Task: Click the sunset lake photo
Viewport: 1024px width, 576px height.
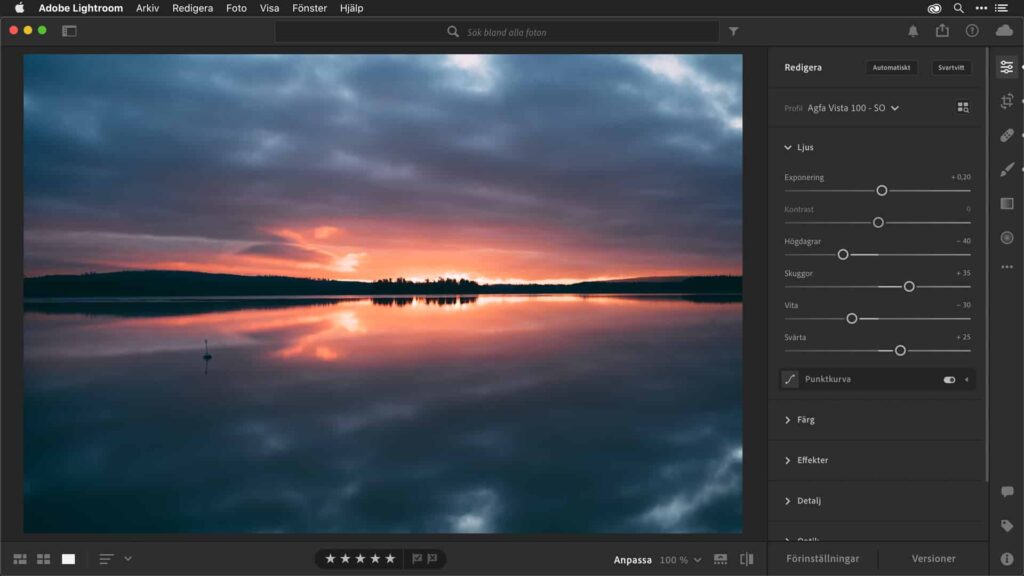Action: tap(383, 293)
